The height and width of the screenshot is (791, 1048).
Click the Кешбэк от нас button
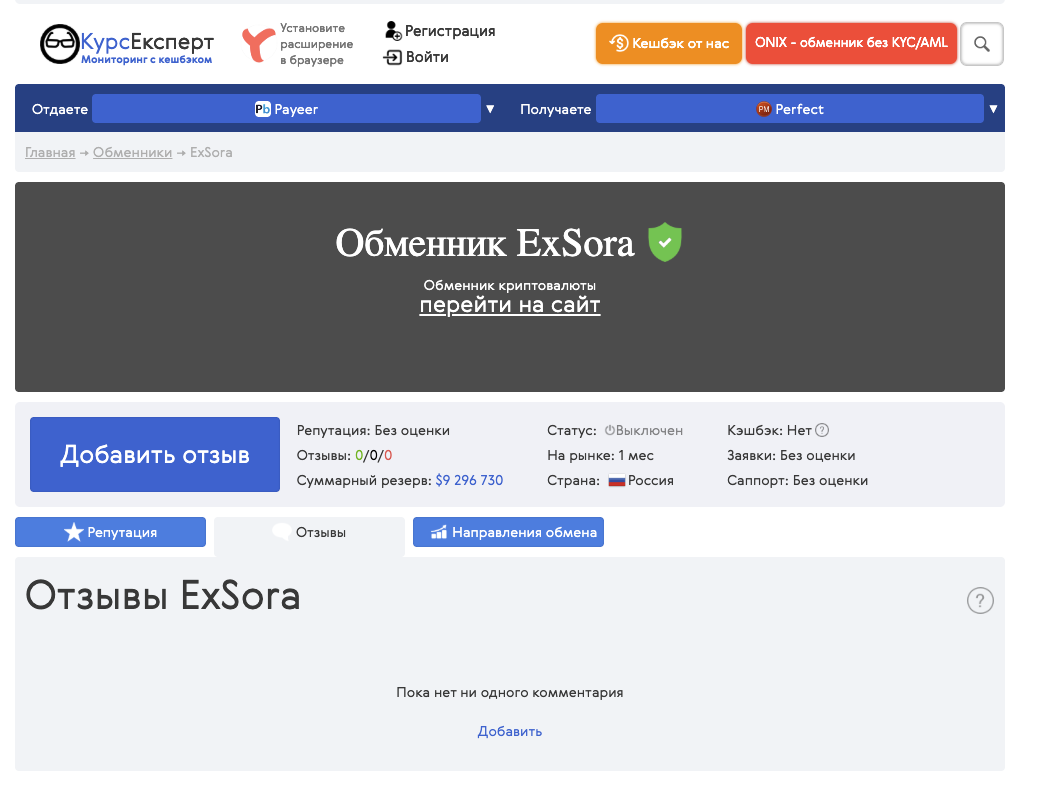pos(668,44)
